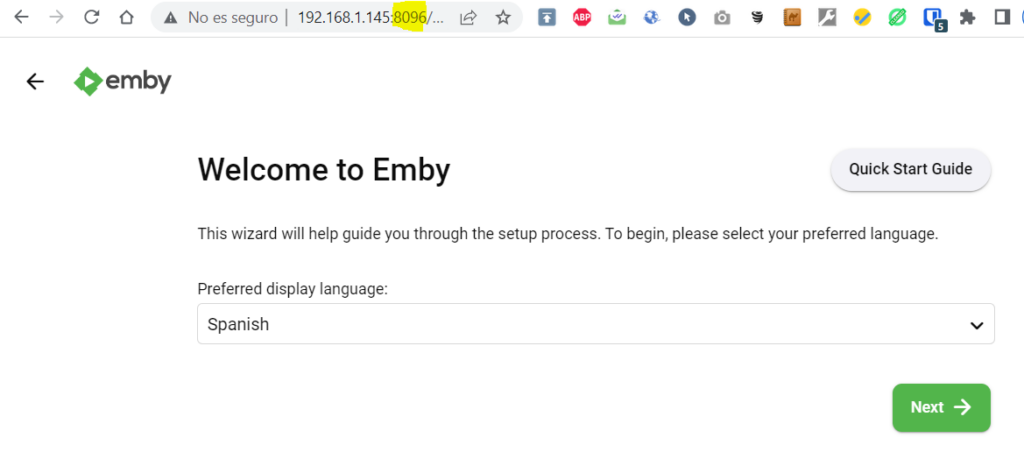The width and height of the screenshot is (1024, 459).
Task: Expand the Preferred display language dropdown
Action: coord(596,323)
